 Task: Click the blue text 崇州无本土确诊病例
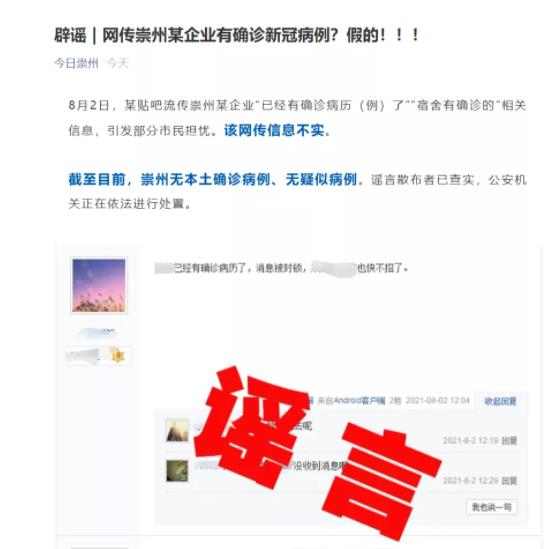click(205, 179)
